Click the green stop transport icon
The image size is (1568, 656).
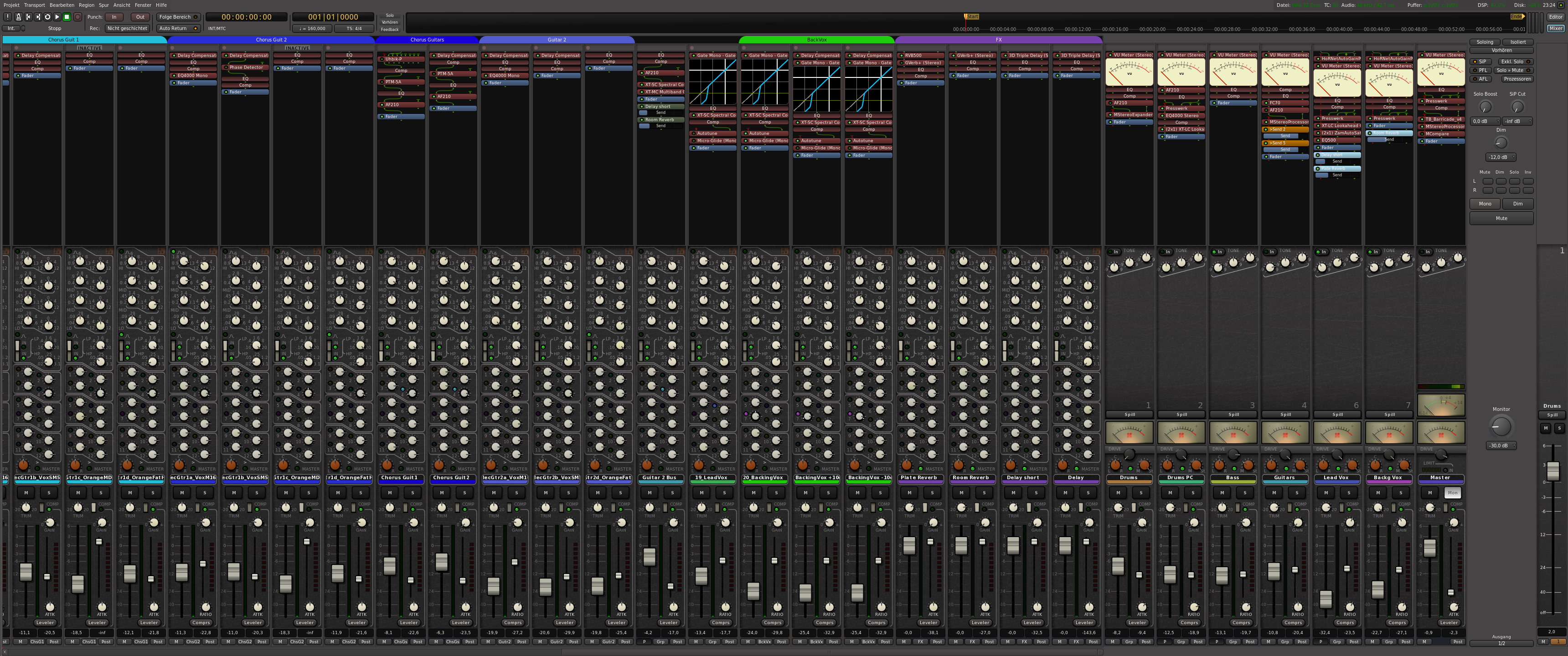(67, 17)
